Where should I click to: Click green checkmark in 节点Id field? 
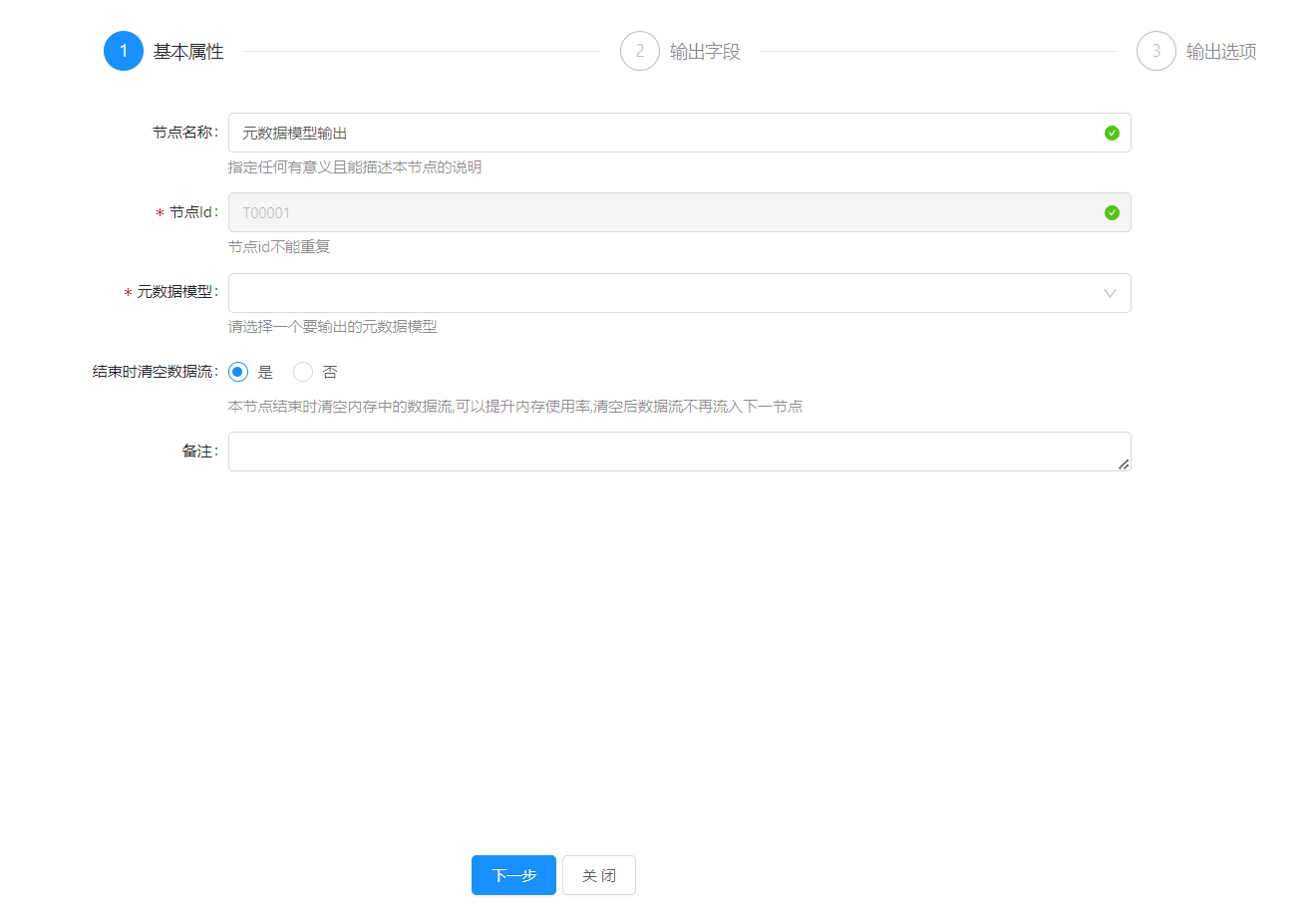tap(1112, 212)
